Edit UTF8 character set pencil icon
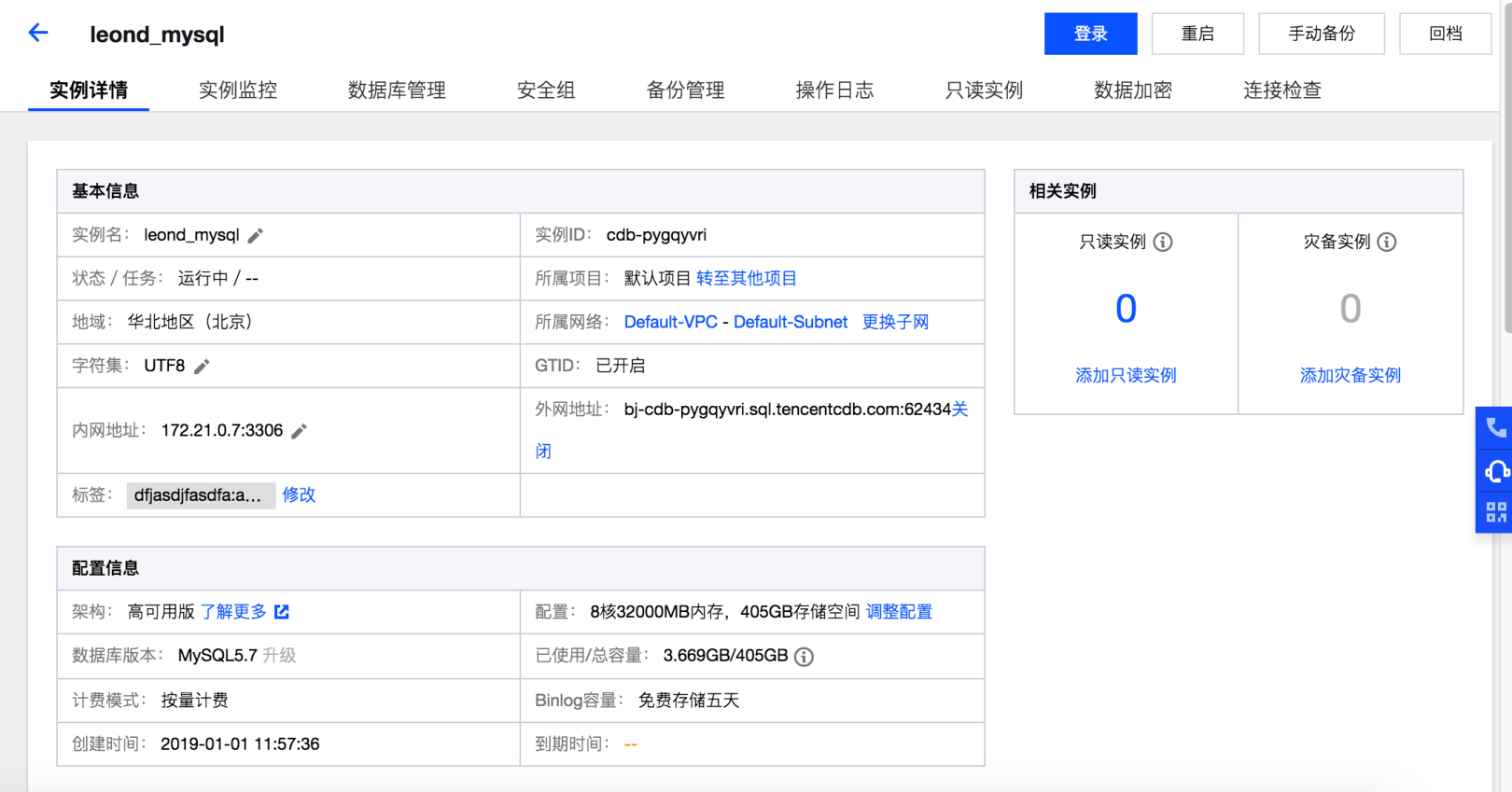1512x792 pixels. (202, 367)
